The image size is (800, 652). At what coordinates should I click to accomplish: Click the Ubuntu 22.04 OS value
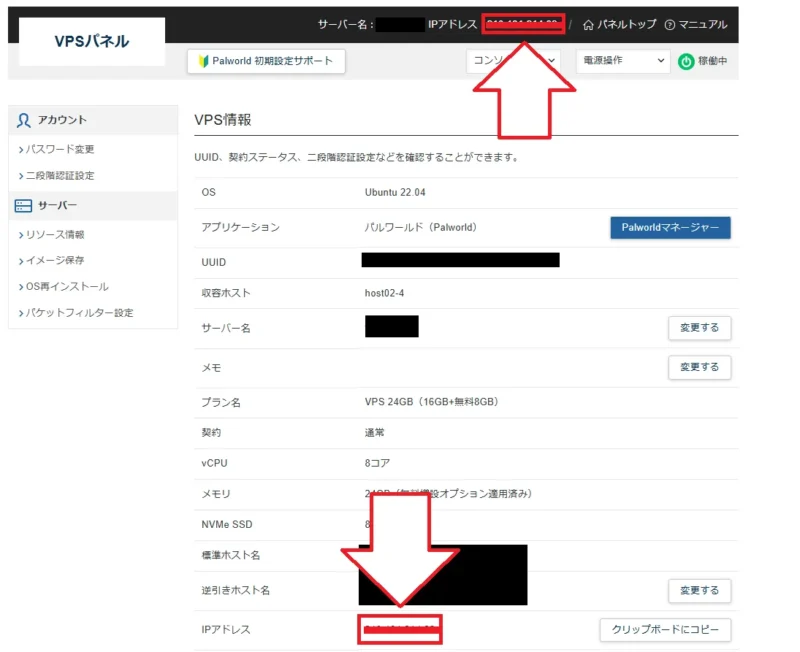click(395, 192)
